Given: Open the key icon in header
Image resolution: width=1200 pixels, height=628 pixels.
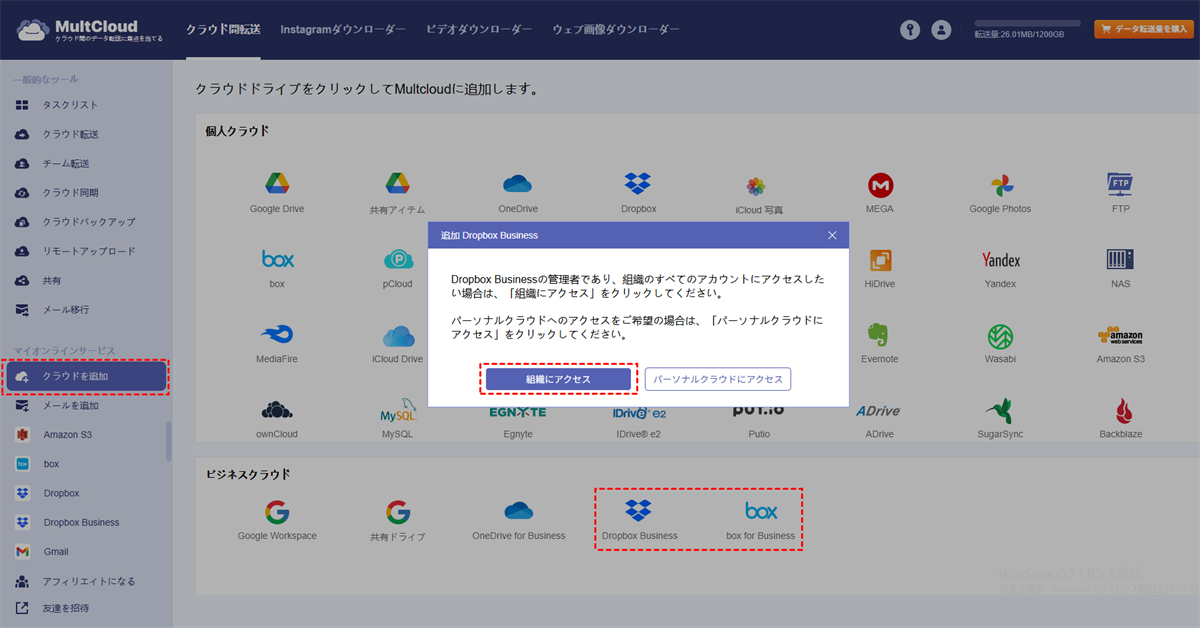Looking at the screenshot, I should (910, 30).
